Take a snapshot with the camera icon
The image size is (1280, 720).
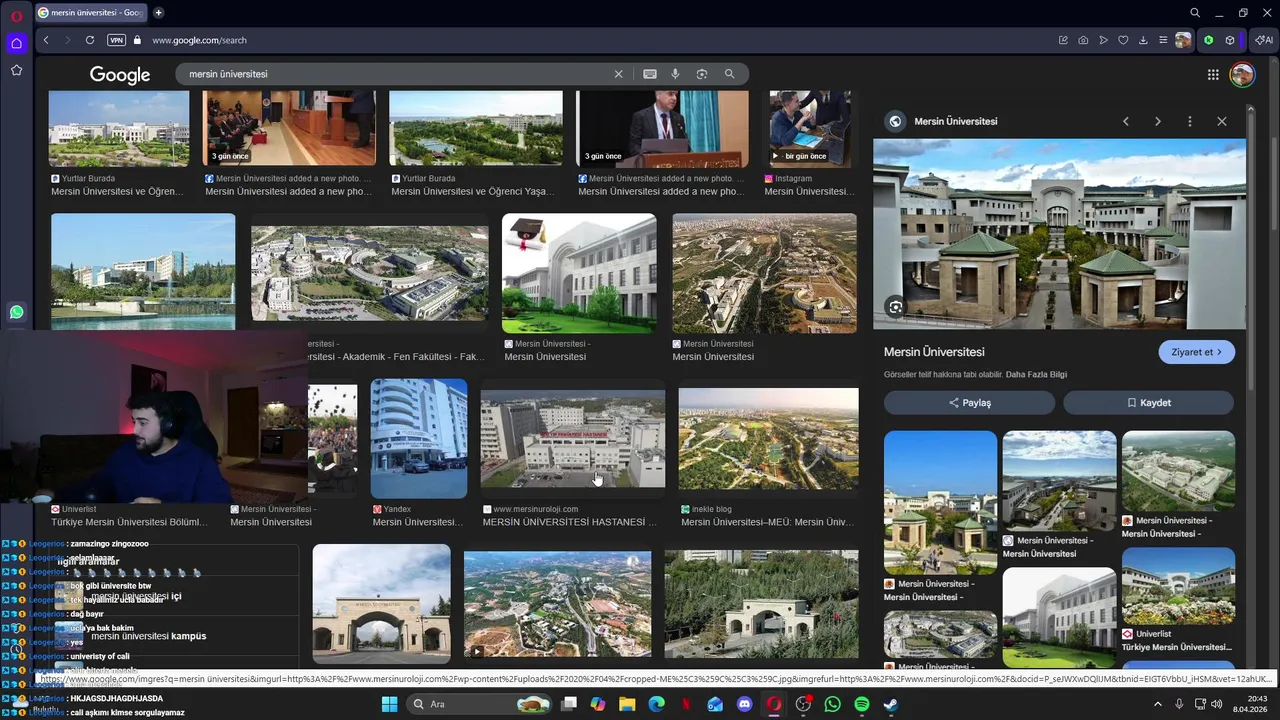point(1083,40)
